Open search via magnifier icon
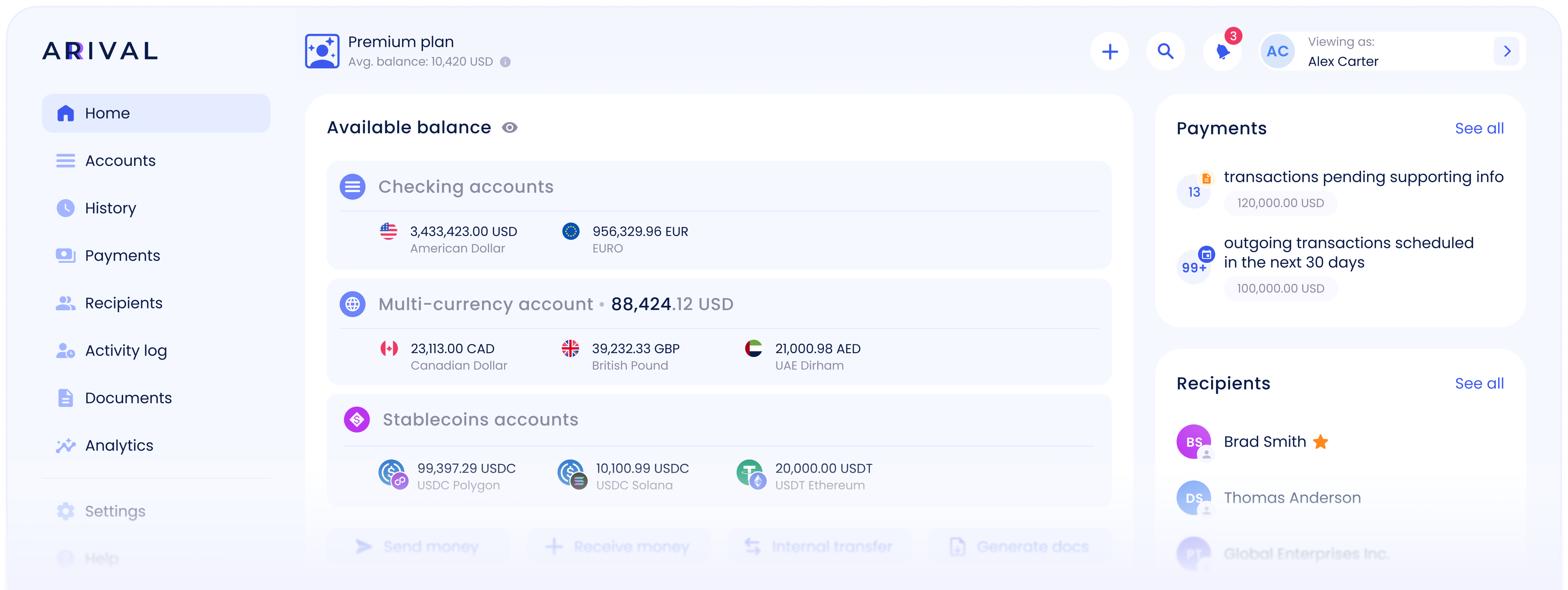 tap(1165, 52)
